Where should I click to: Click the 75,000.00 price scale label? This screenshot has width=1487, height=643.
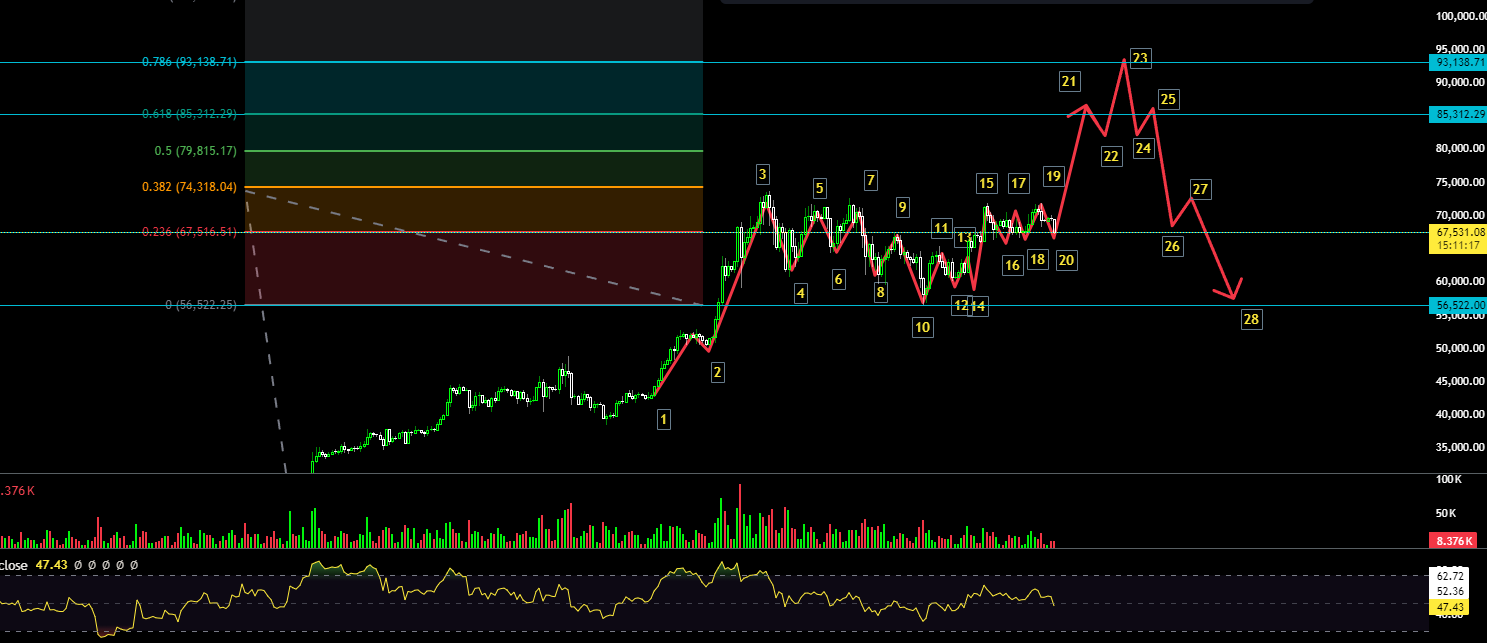pyautogui.click(x=1461, y=183)
